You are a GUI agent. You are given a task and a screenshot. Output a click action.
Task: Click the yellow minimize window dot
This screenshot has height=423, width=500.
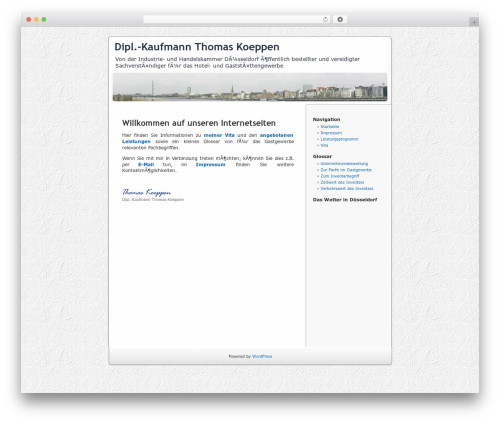point(36,19)
